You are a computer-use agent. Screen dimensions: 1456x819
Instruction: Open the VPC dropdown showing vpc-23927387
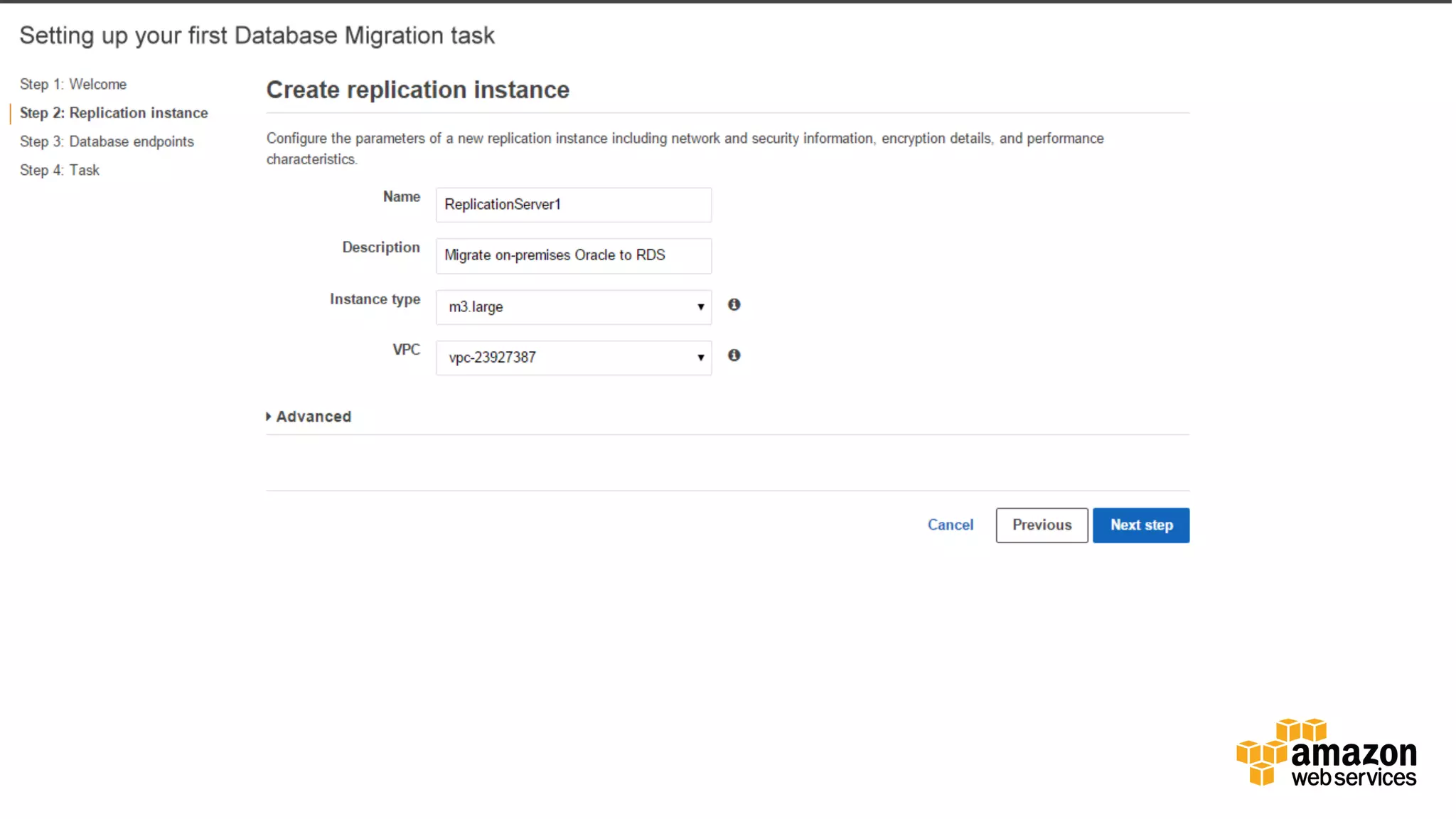(573, 358)
